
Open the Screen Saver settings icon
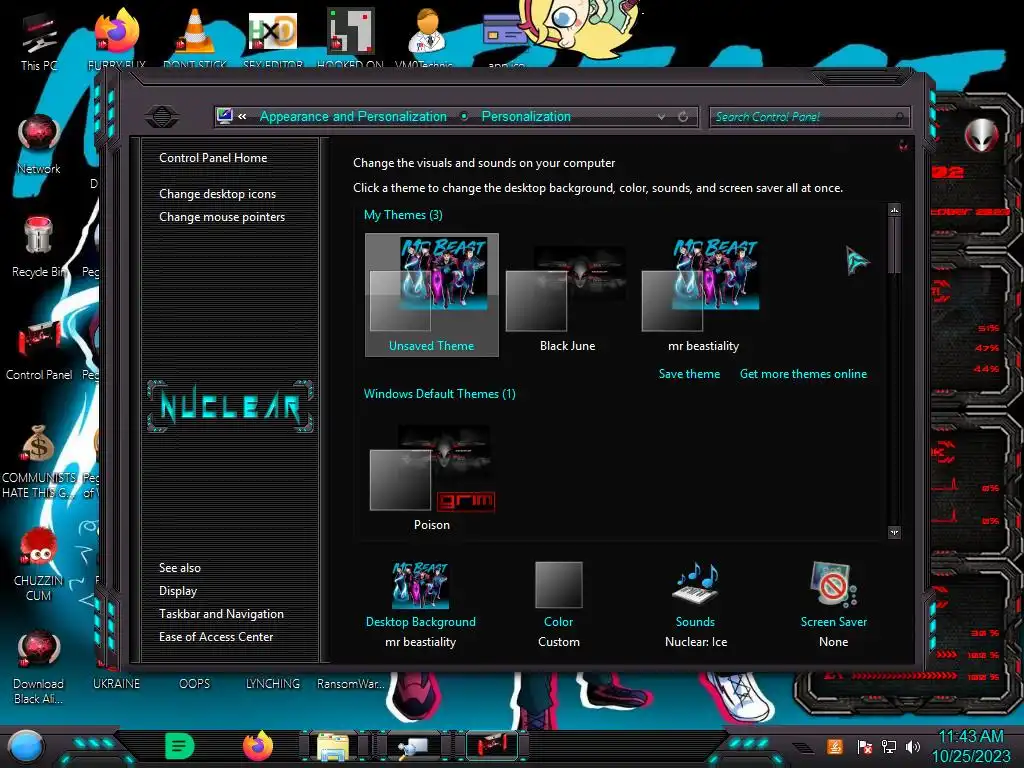tap(834, 584)
